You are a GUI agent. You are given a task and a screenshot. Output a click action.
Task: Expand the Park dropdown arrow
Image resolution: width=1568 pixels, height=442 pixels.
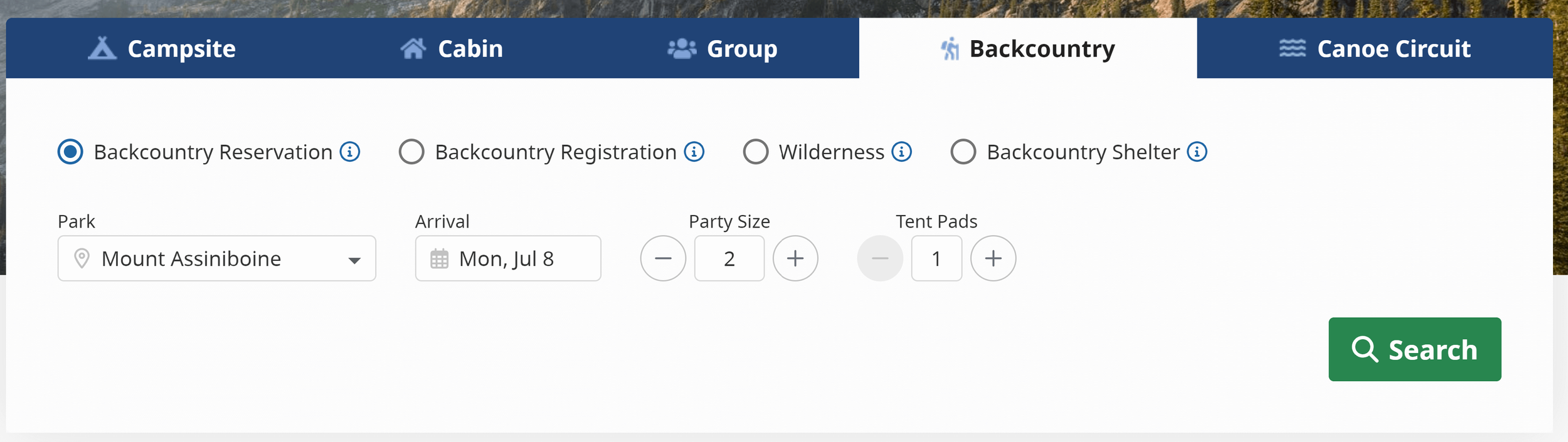point(354,260)
